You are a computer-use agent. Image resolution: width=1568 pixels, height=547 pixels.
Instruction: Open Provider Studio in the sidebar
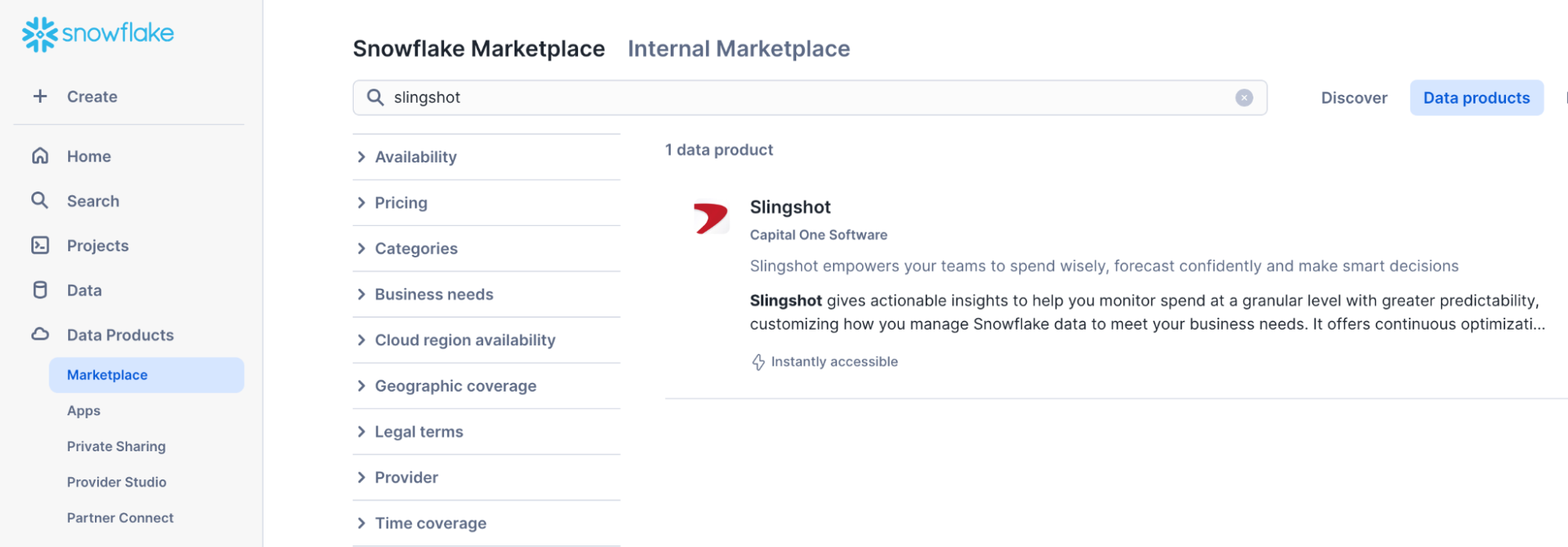(x=117, y=482)
